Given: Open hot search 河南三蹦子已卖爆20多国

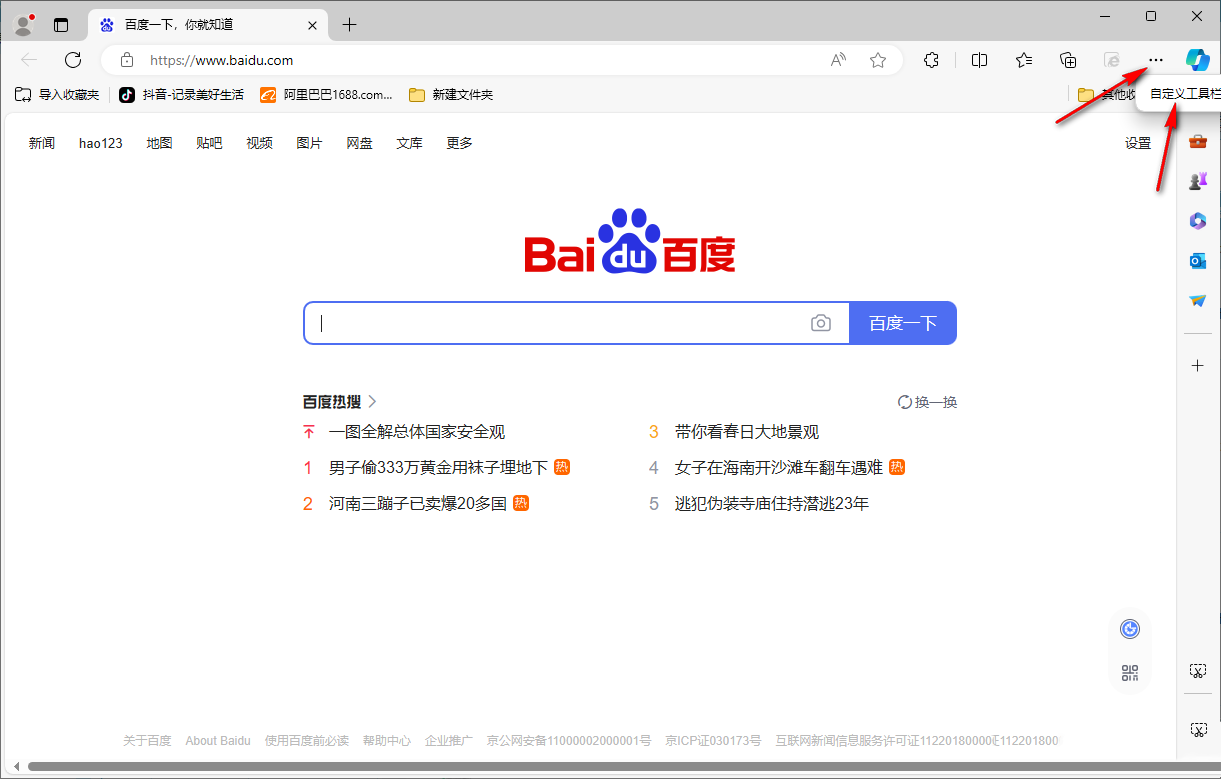Looking at the screenshot, I should click(418, 504).
